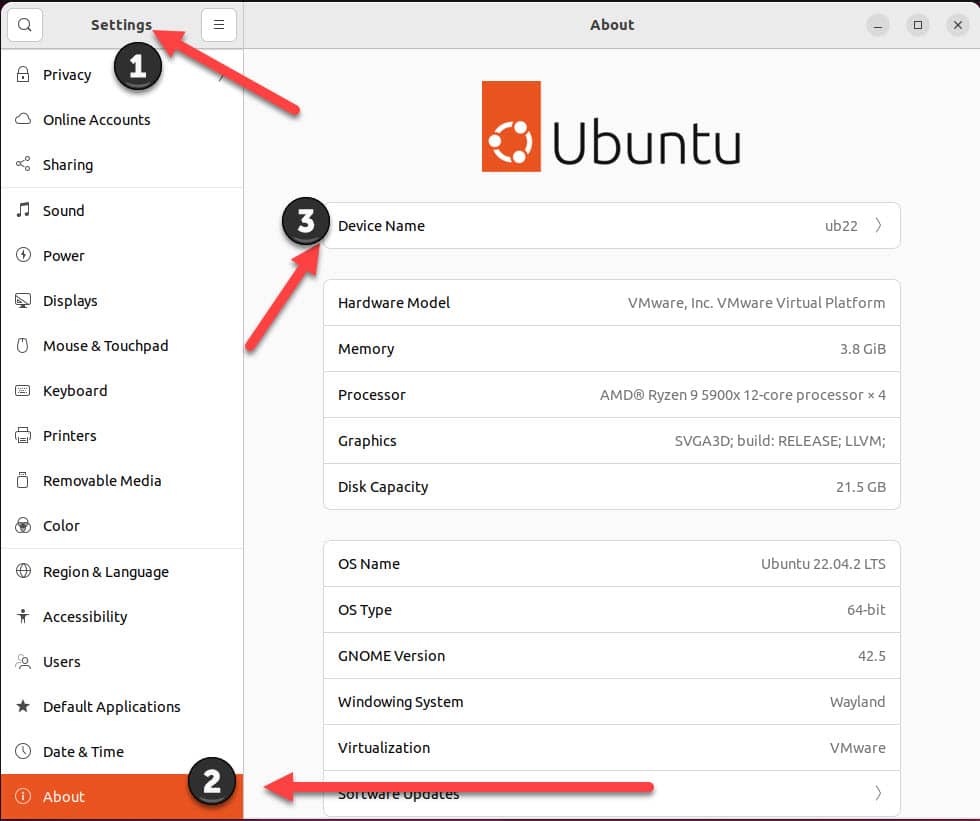Click the Accessibility person icon

(21, 616)
